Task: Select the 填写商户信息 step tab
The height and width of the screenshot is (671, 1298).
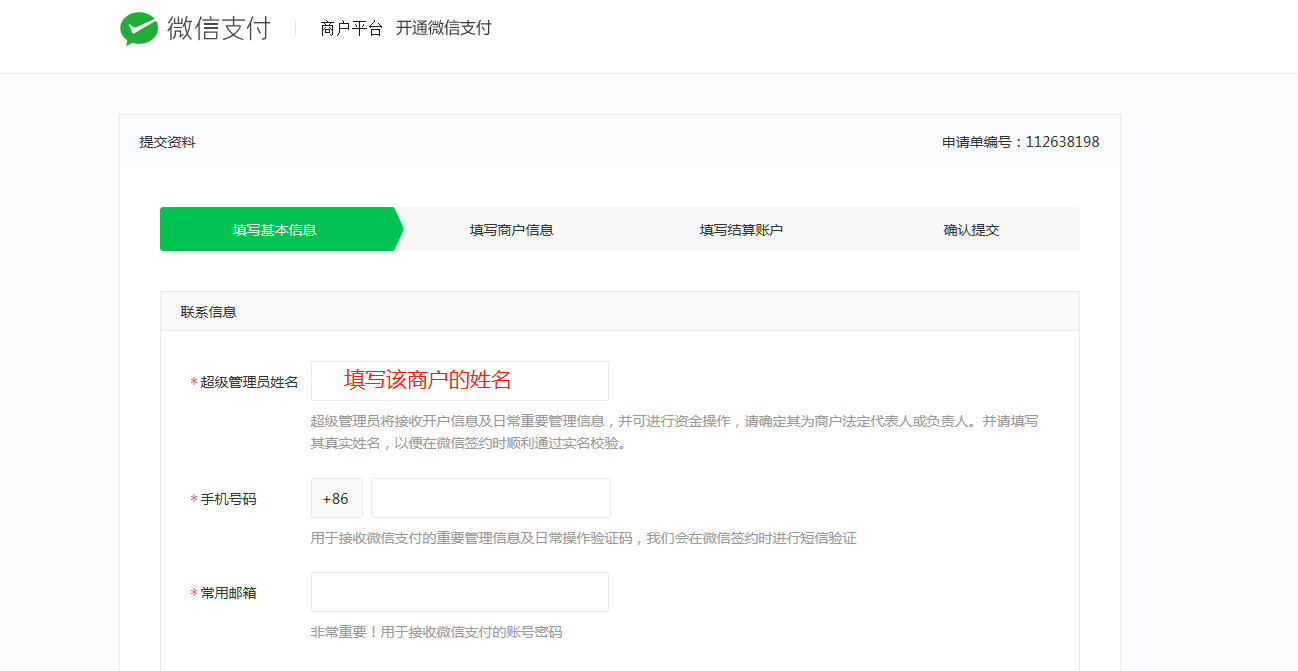Action: click(x=511, y=230)
